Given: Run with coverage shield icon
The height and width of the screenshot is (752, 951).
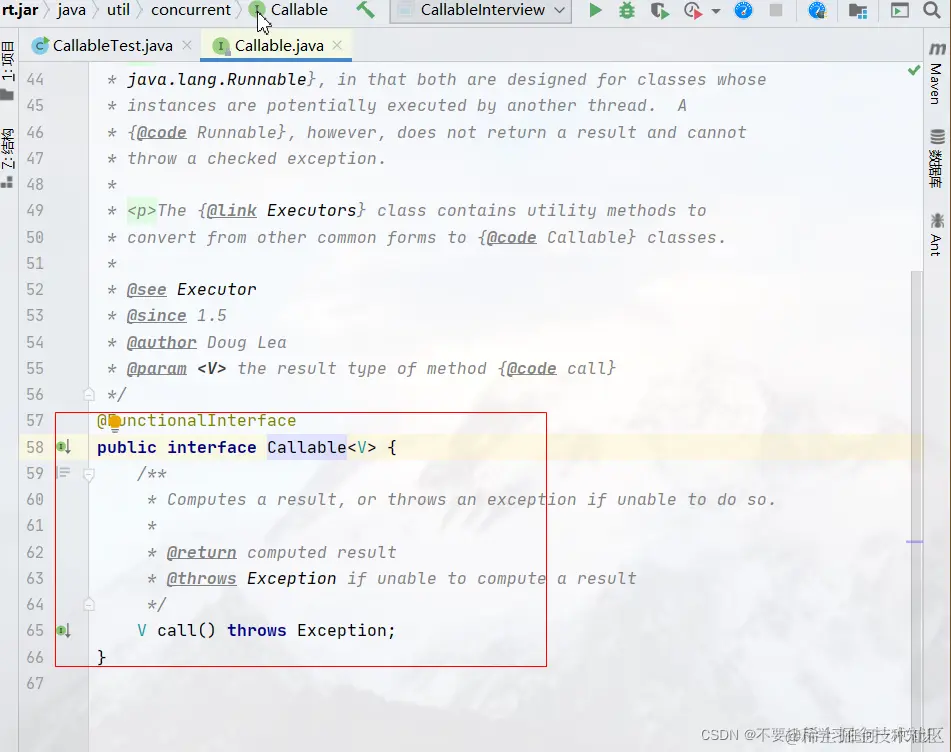Looking at the screenshot, I should click(660, 10).
